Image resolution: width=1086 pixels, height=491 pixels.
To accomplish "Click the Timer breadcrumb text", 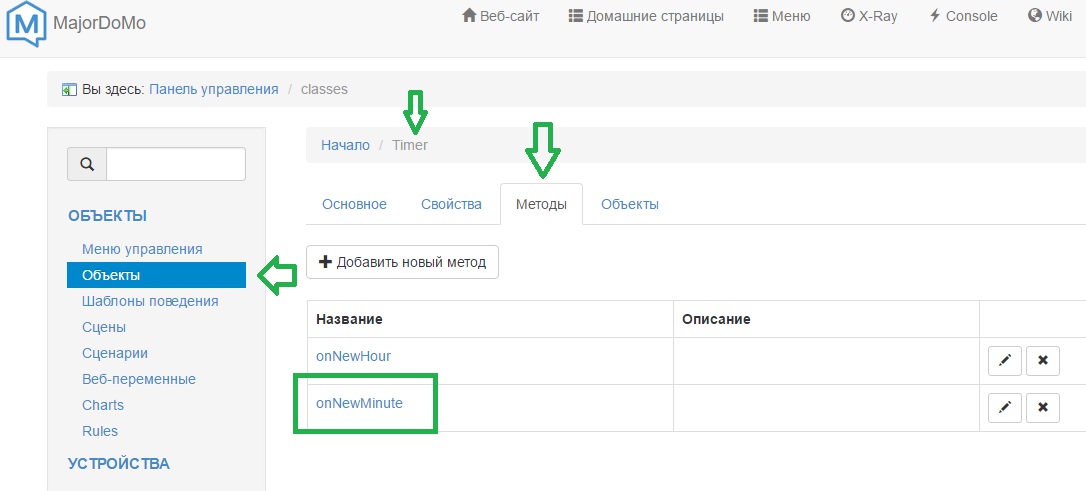I will pos(410,145).
